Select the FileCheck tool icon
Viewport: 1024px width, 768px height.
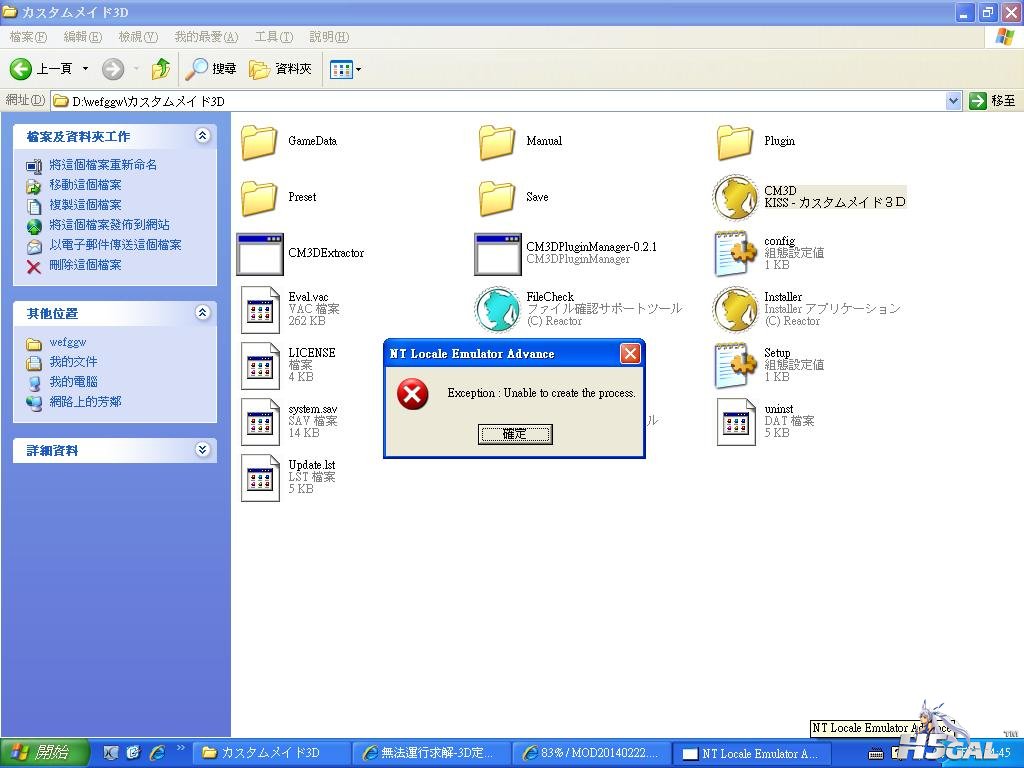click(x=497, y=309)
